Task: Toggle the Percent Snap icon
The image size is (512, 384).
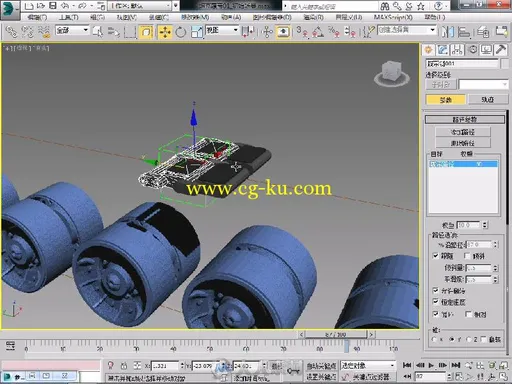Action: (334, 32)
